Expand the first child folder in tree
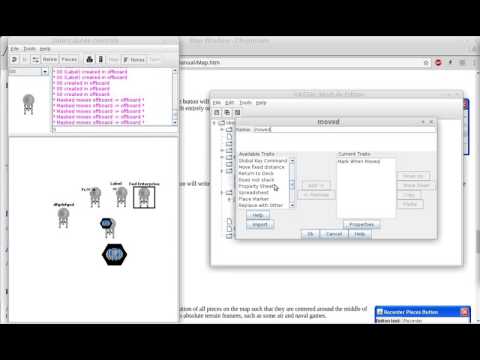This screenshot has height=360, width=480. pyautogui.click(x=222, y=129)
